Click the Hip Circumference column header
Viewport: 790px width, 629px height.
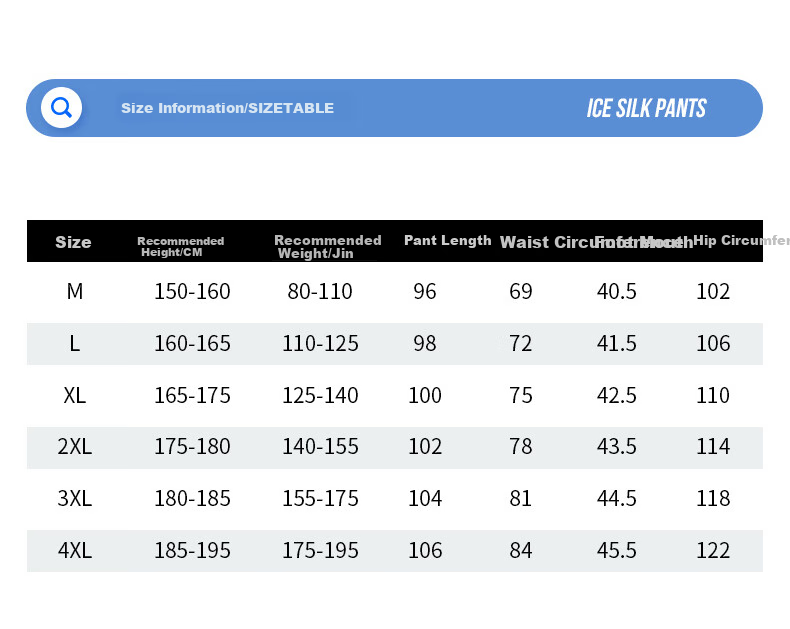[x=741, y=240]
